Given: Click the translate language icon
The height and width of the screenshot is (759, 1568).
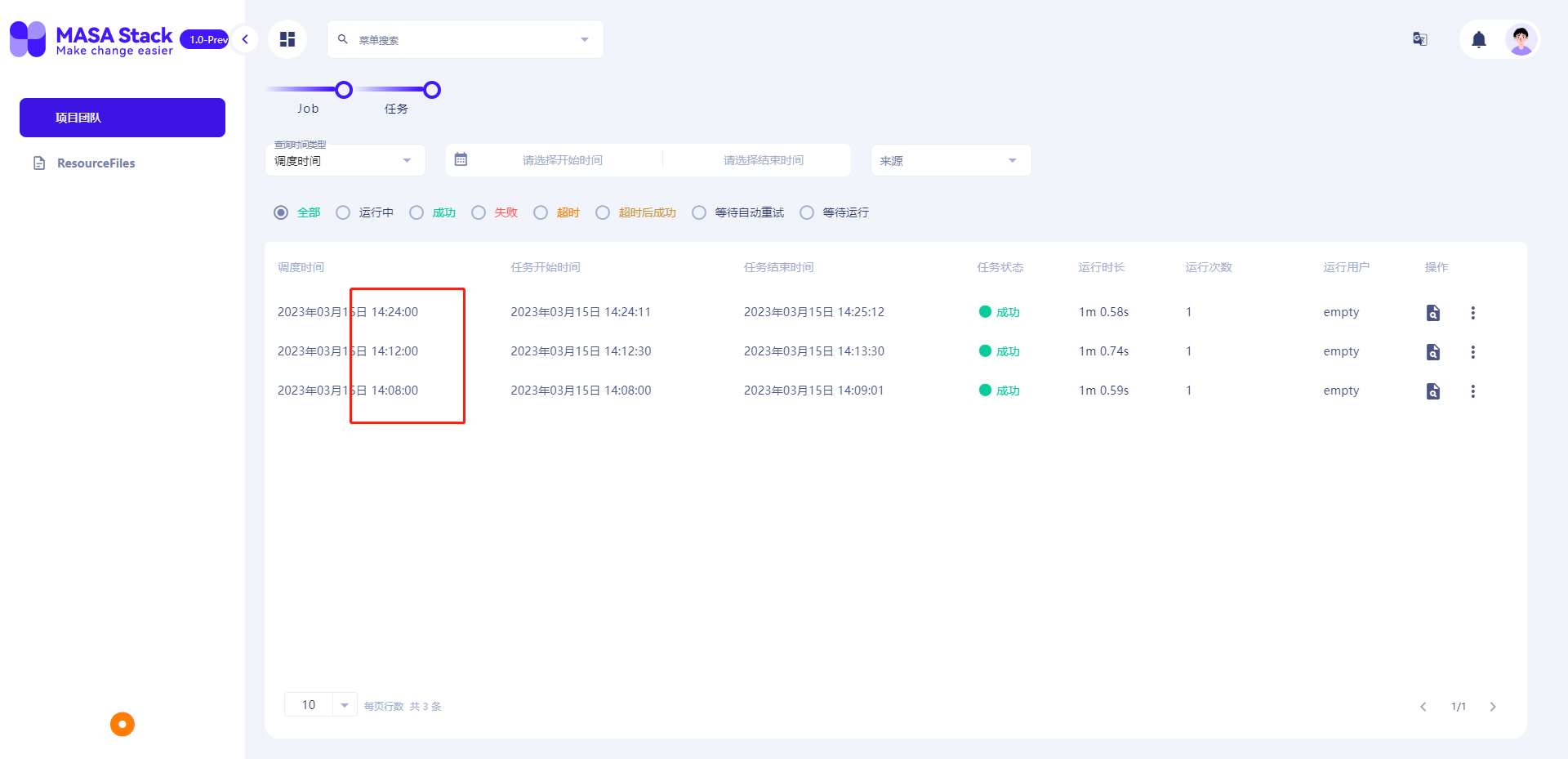Looking at the screenshot, I should pos(1419,38).
